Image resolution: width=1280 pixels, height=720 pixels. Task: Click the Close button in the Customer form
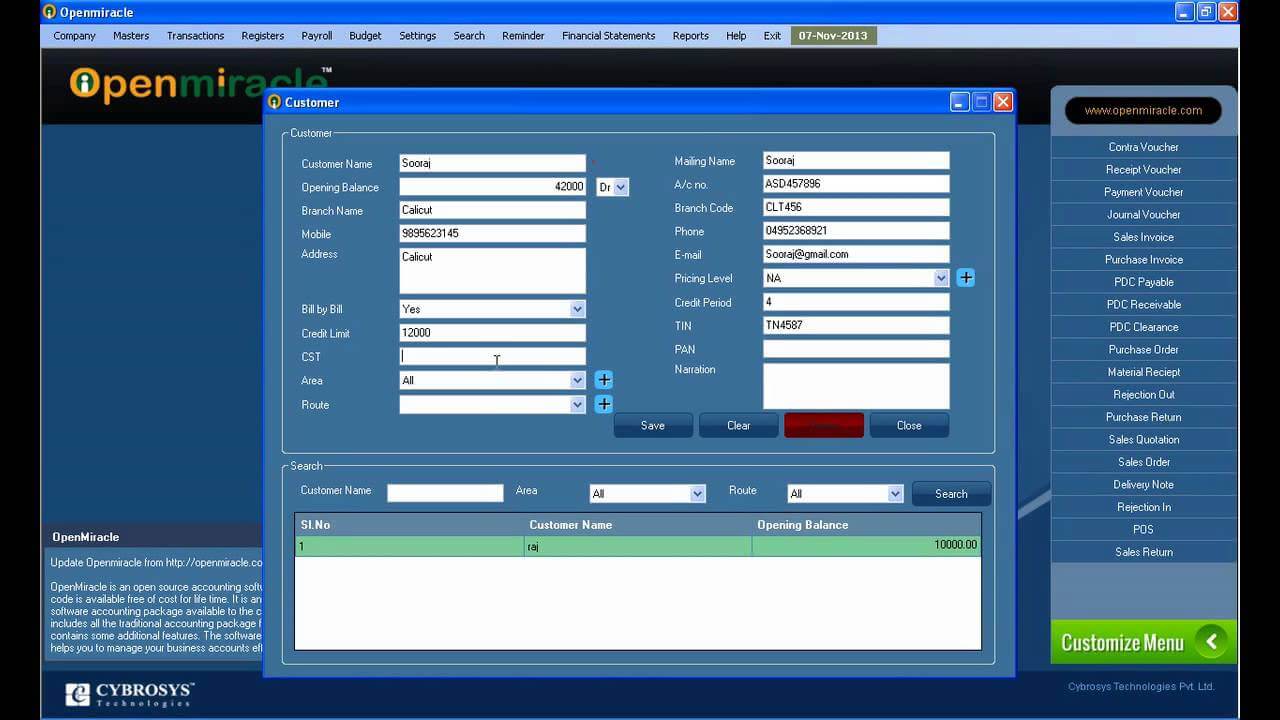pos(909,425)
